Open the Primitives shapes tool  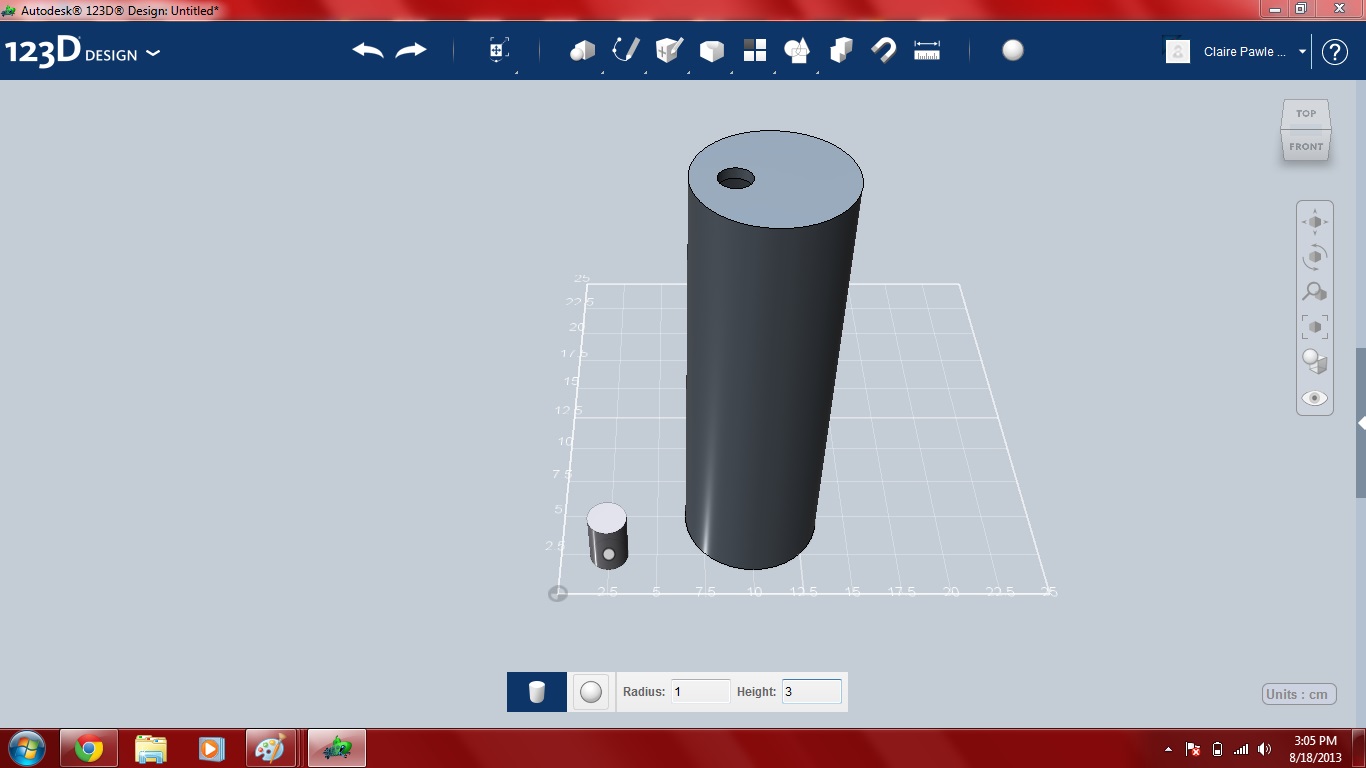(582, 50)
